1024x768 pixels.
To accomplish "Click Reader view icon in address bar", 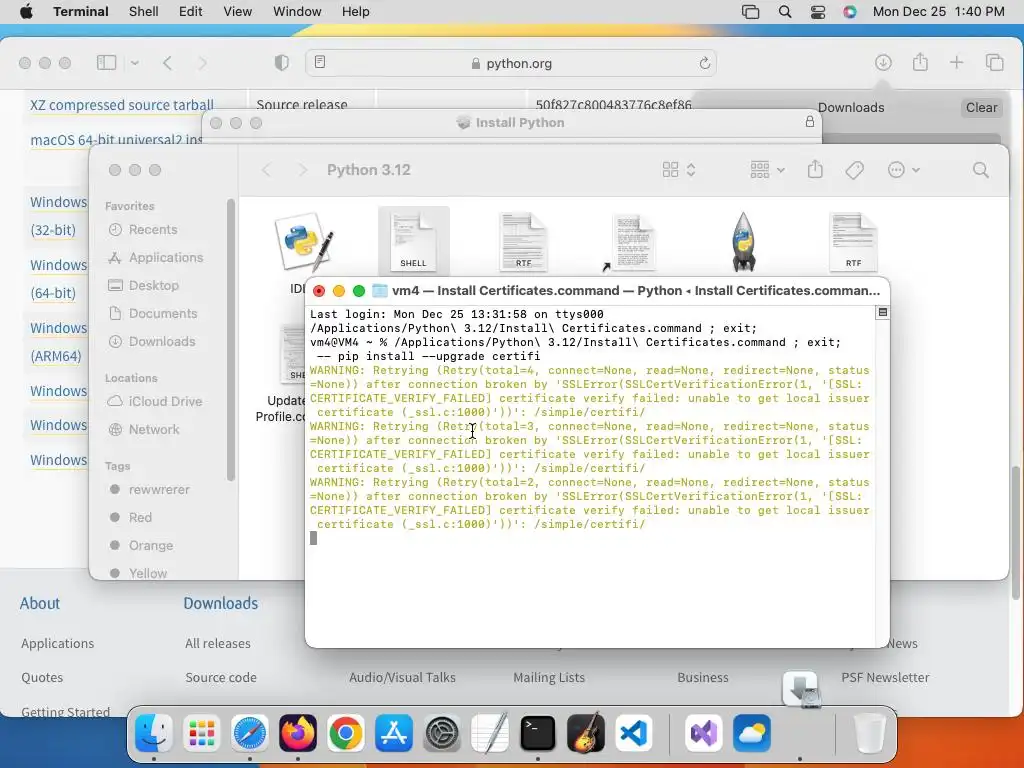I will click(x=320, y=62).
